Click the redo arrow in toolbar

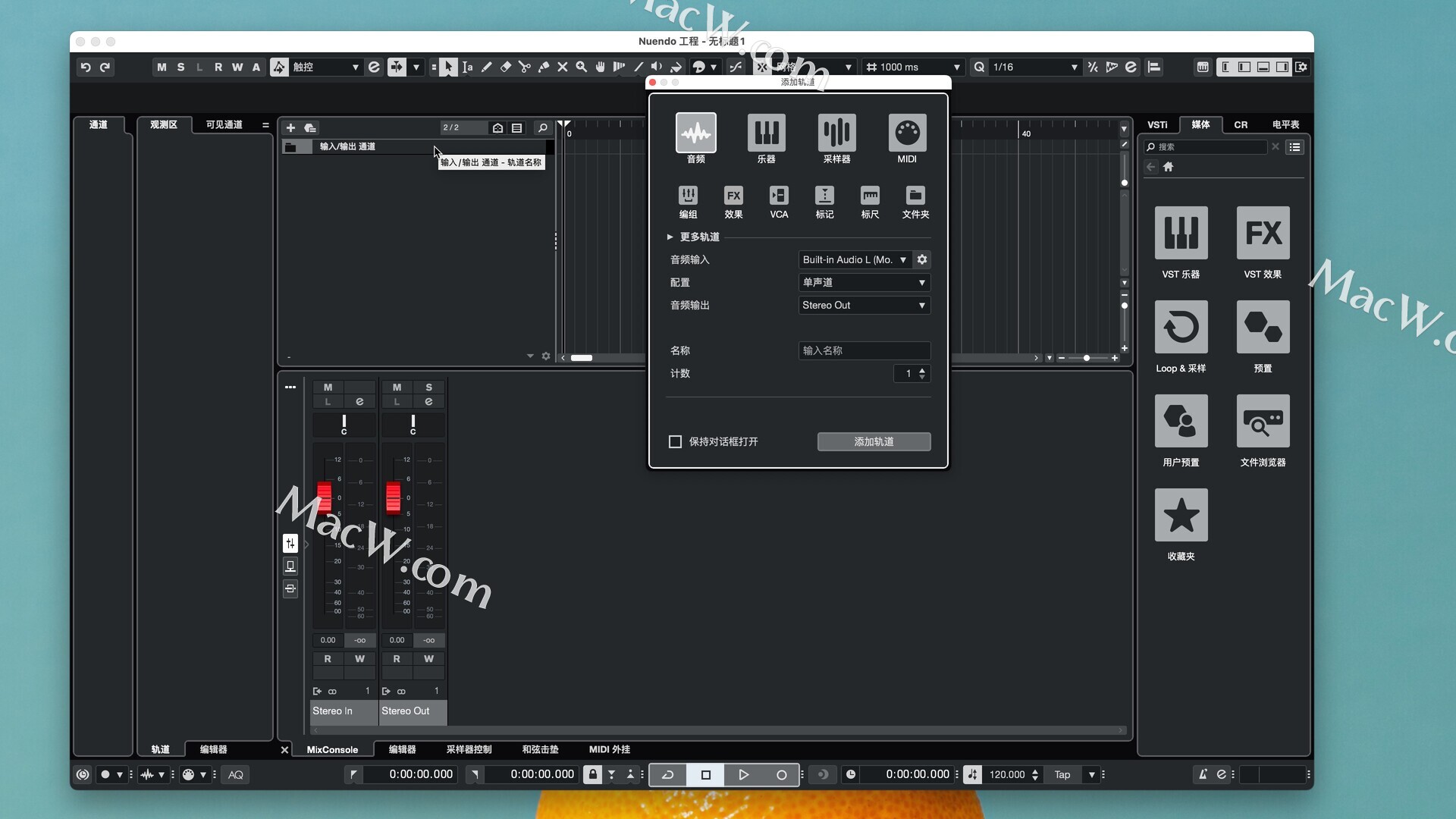[x=105, y=67]
